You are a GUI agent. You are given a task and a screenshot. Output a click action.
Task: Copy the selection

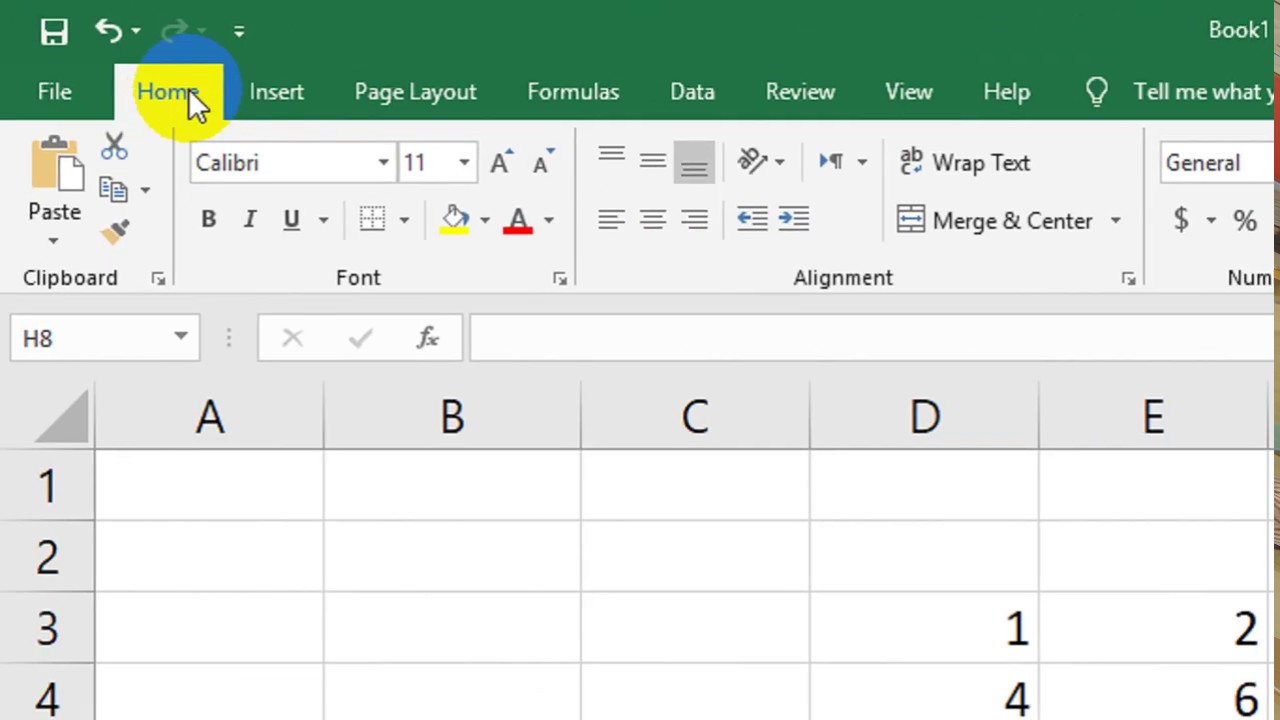click(x=113, y=189)
